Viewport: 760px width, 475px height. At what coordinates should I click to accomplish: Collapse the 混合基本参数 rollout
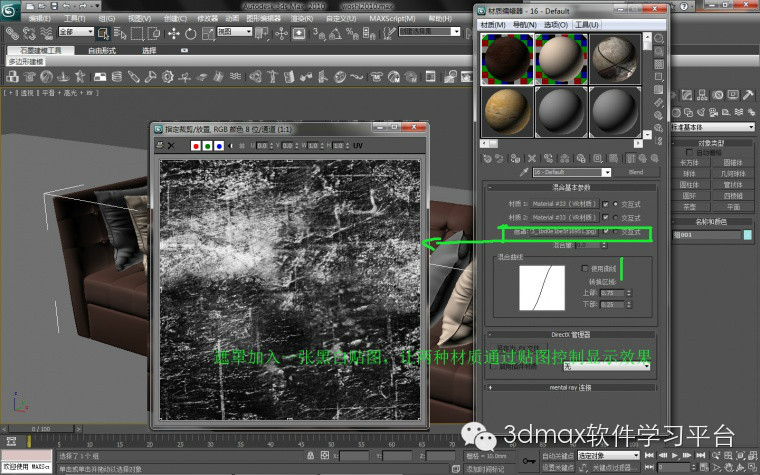[x=570, y=187]
